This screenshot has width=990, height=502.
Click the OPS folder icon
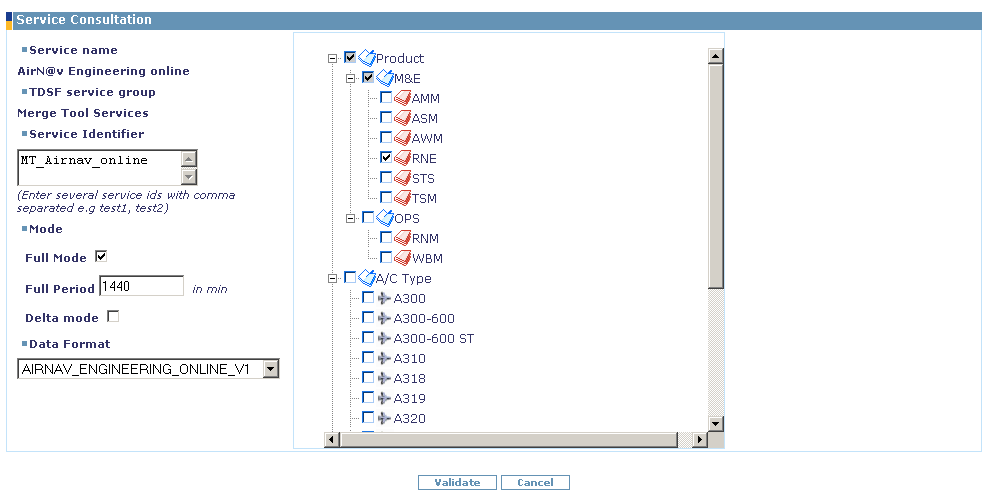pyautogui.click(x=385, y=218)
